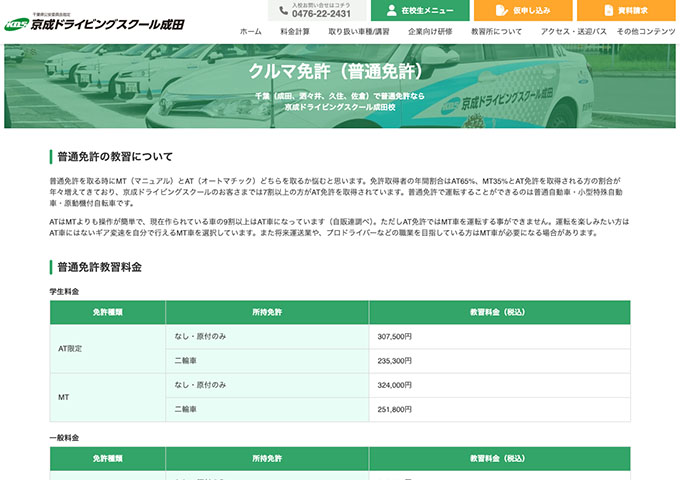The width and height of the screenshot is (680, 480).
Task: Open the 仮申し込み application button
Action: (x=523, y=10)
